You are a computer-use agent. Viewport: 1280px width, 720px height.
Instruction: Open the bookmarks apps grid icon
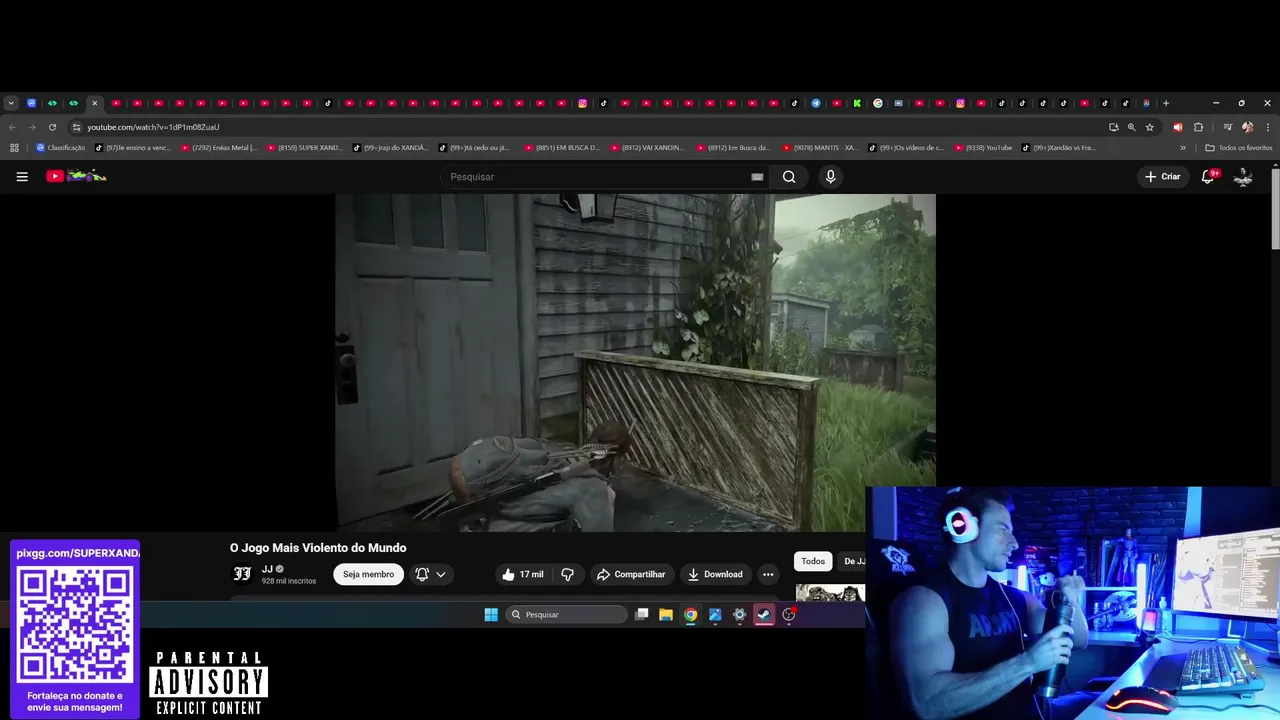point(14,148)
